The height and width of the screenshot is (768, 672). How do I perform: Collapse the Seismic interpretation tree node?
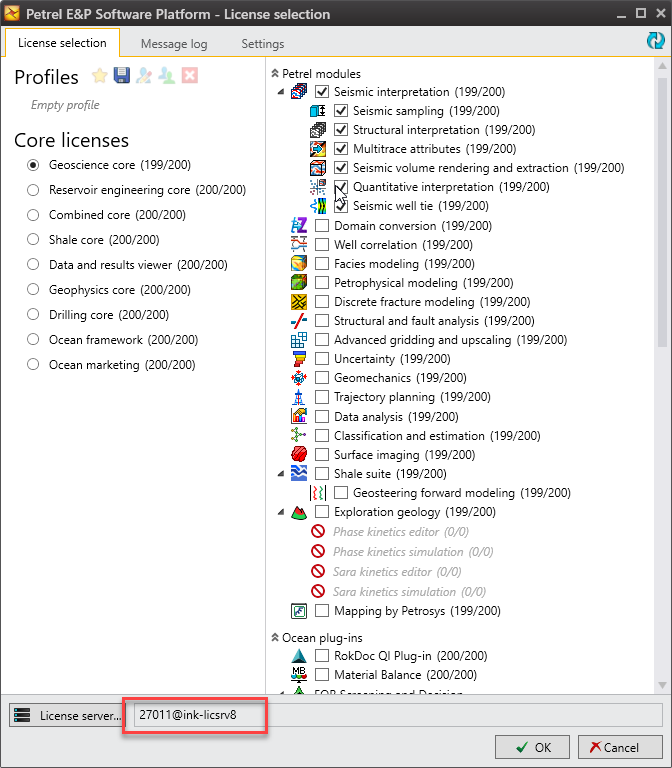pyautogui.click(x=281, y=92)
